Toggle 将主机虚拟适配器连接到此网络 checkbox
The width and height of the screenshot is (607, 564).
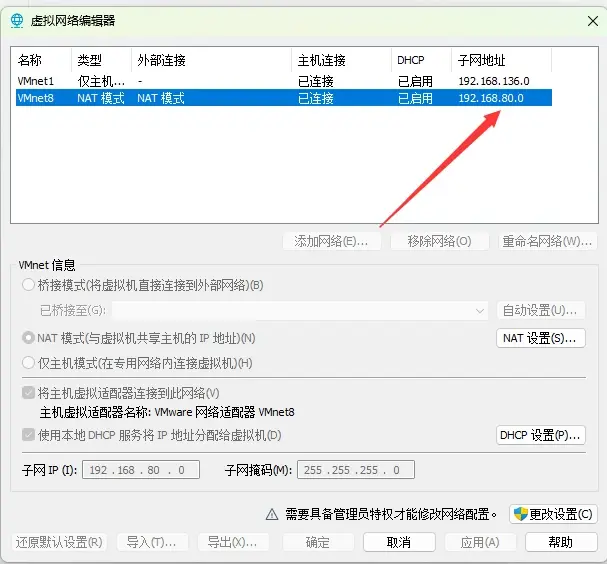[x=28, y=393]
